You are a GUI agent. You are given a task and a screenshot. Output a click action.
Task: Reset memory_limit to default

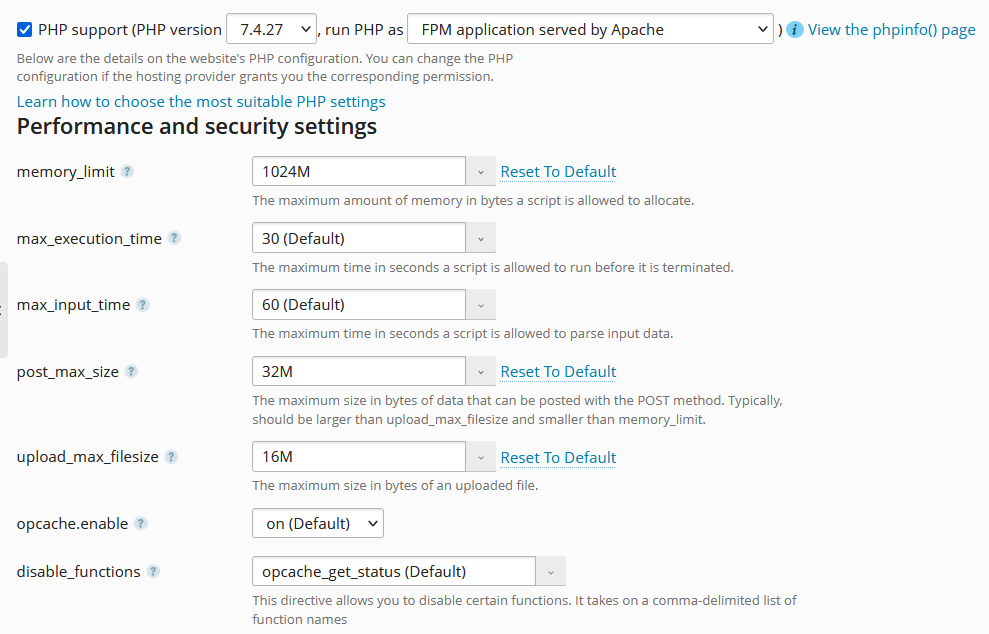coord(558,172)
